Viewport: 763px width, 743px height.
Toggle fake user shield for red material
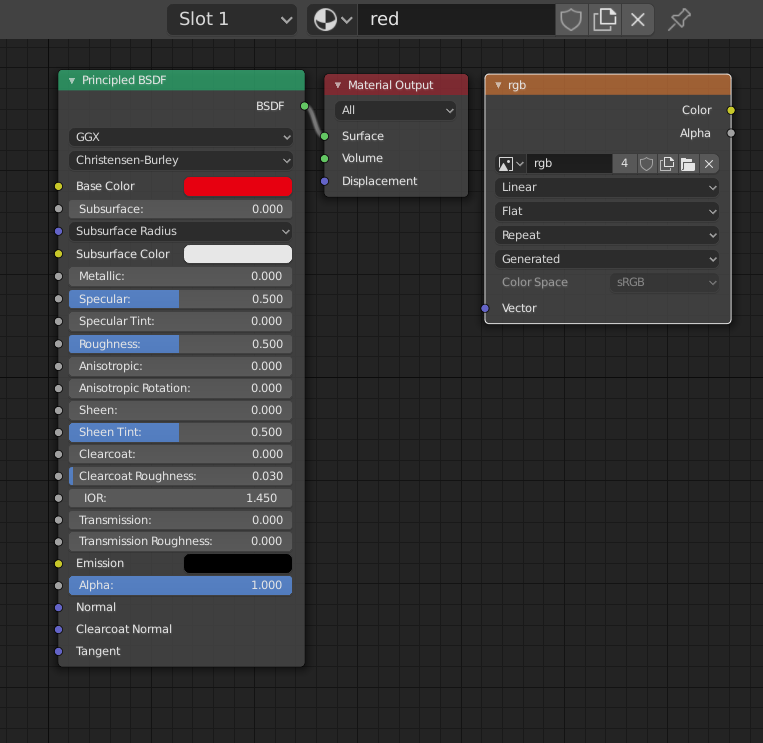(x=571, y=19)
